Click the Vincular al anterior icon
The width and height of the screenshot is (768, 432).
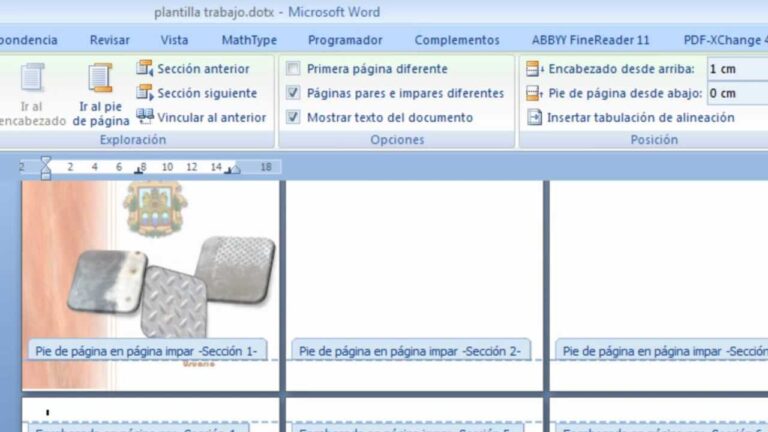[x=144, y=117]
